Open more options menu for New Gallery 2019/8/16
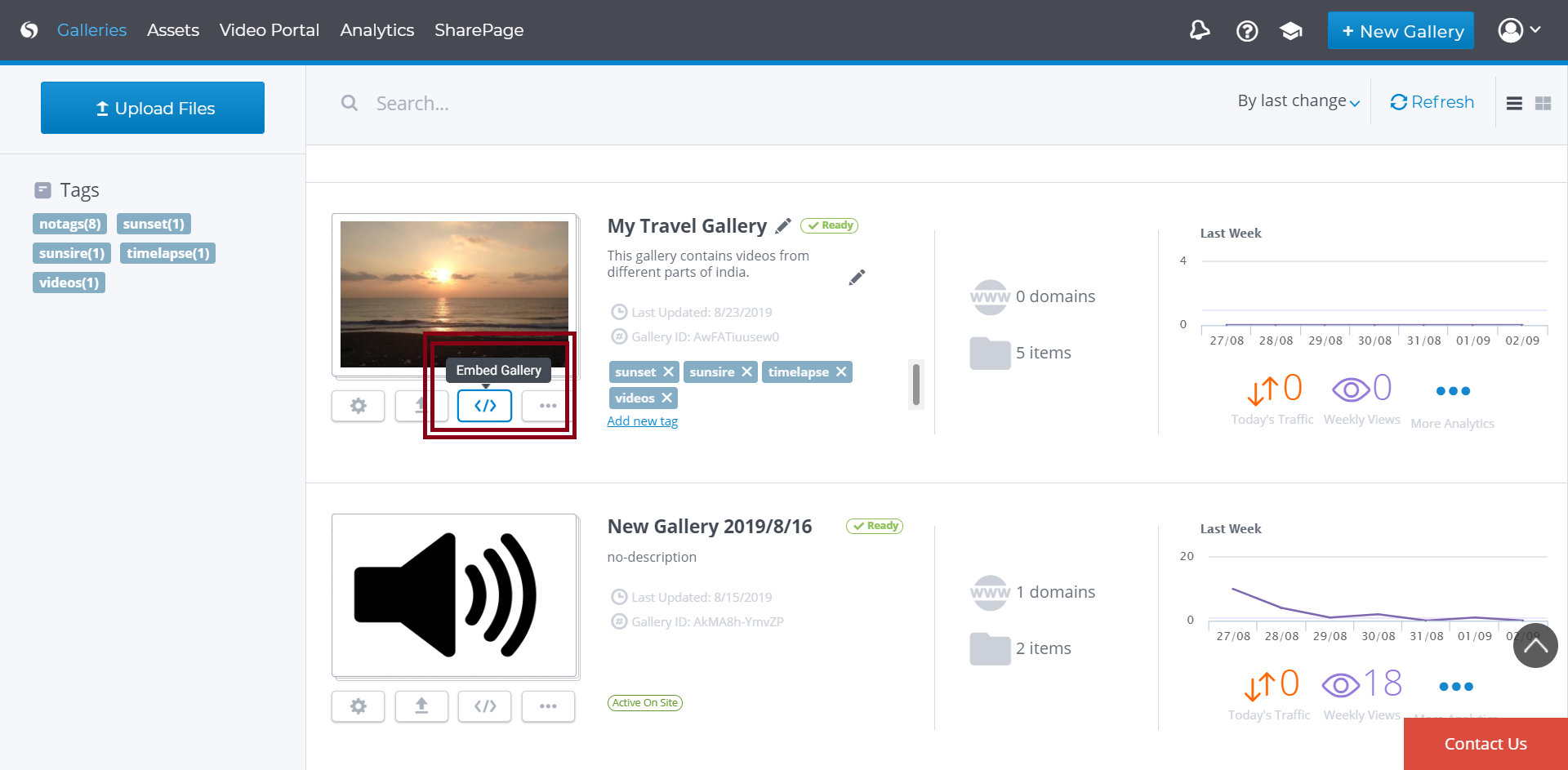Screen dimensions: 1568x770 pyautogui.click(x=548, y=706)
